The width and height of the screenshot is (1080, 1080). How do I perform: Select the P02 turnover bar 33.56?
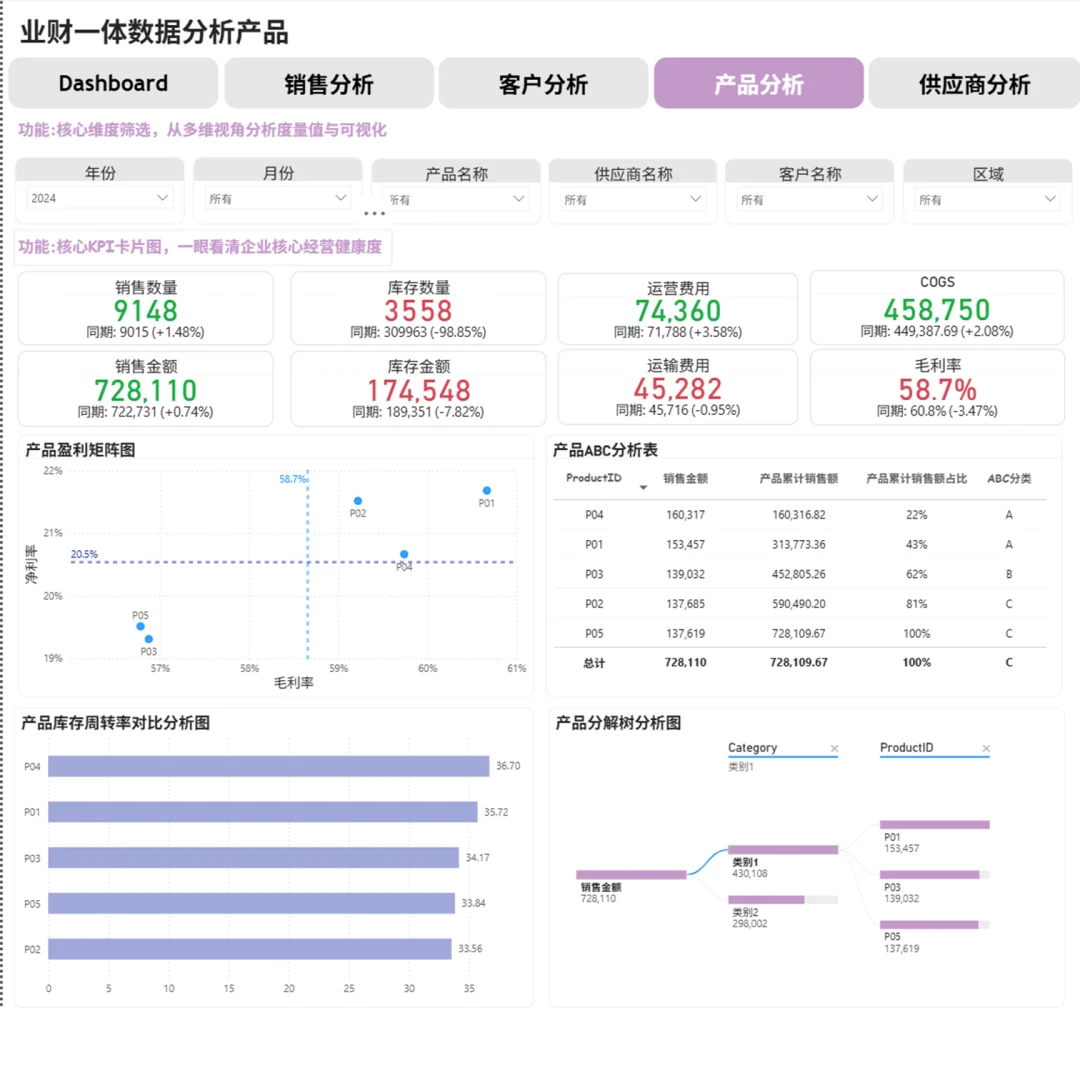pyautogui.click(x=249, y=948)
